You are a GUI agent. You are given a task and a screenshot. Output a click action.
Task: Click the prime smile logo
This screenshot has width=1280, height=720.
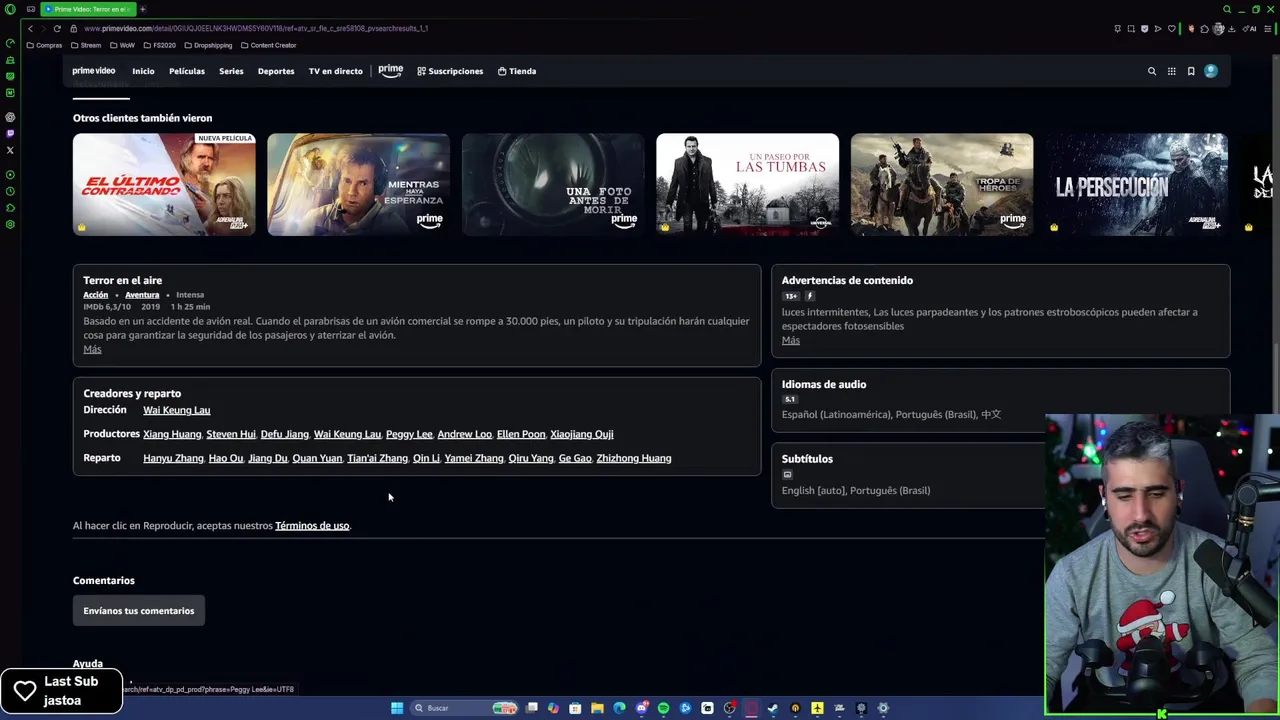pyautogui.click(x=391, y=71)
